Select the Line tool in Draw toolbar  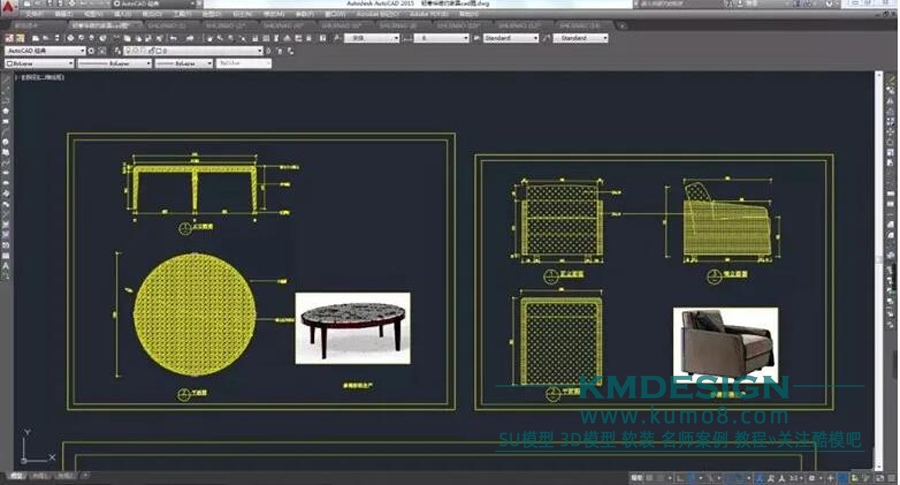pos(6,79)
